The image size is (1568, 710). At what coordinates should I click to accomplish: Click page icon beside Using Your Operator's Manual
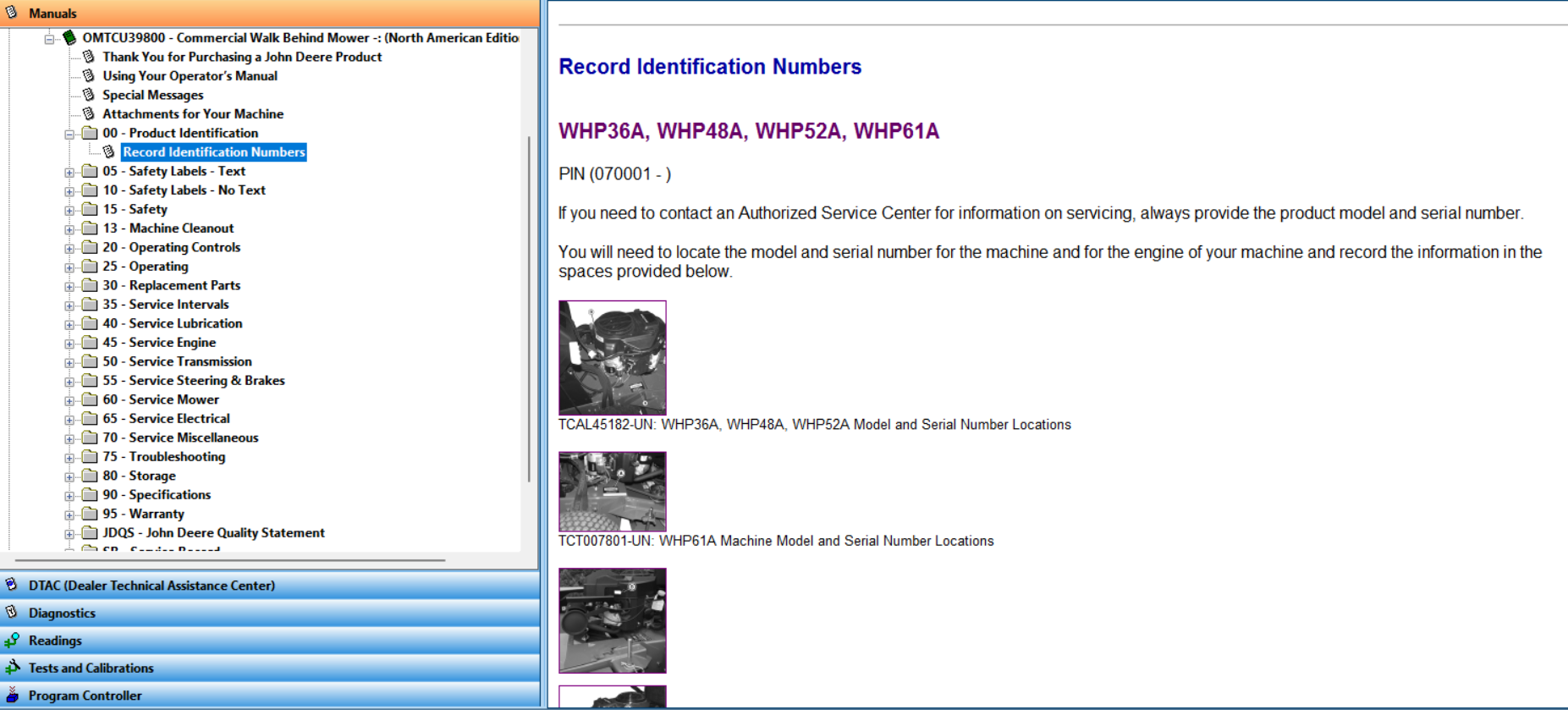88,75
